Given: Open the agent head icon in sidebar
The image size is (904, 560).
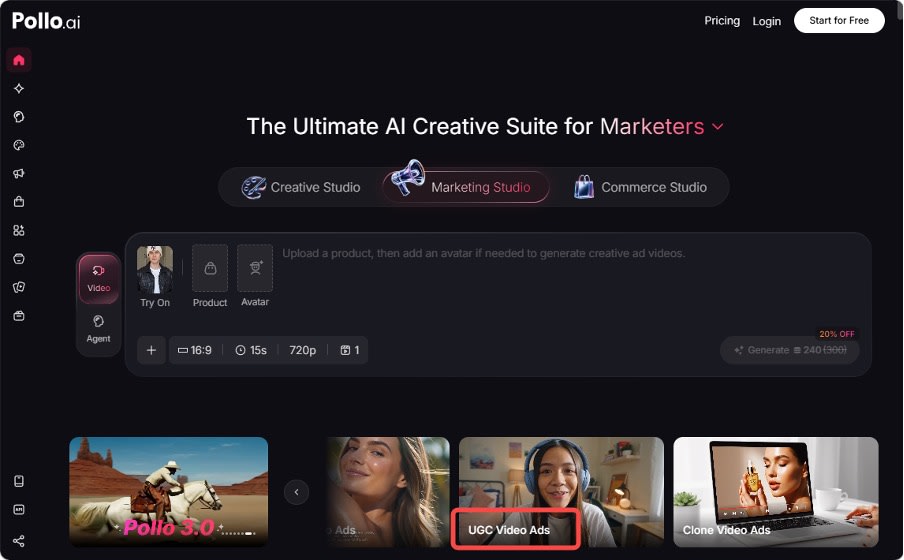Looking at the screenshot, I should [19, 116].
